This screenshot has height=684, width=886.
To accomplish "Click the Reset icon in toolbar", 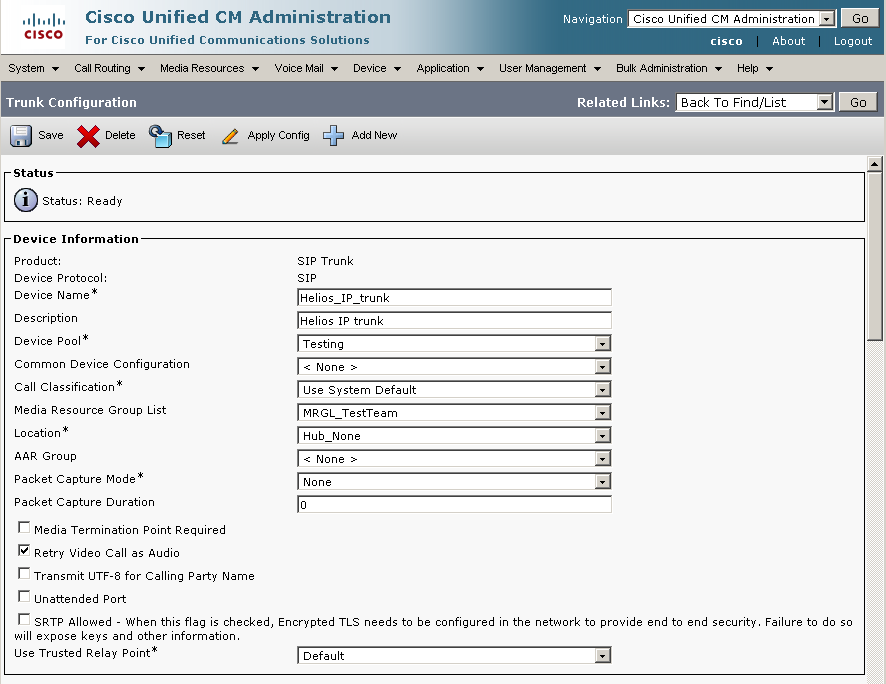I will click(160, 136).
